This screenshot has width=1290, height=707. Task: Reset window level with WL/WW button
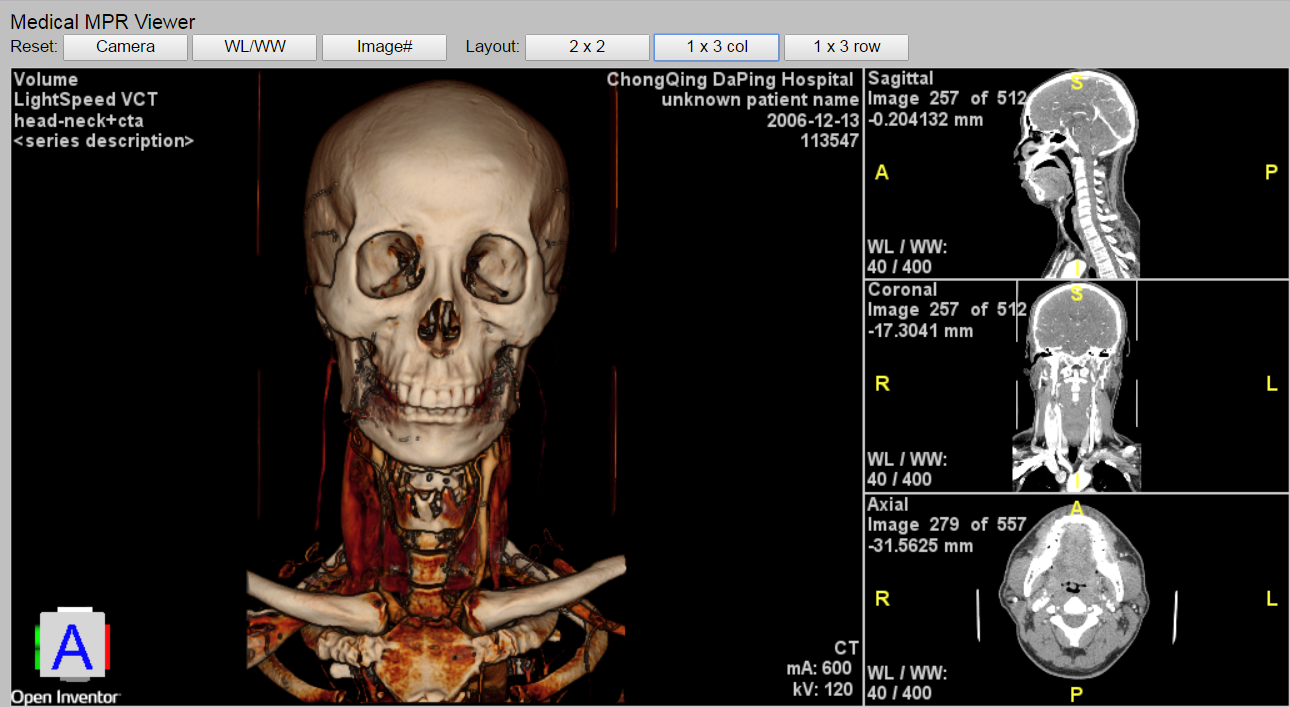tap(254, 47)
